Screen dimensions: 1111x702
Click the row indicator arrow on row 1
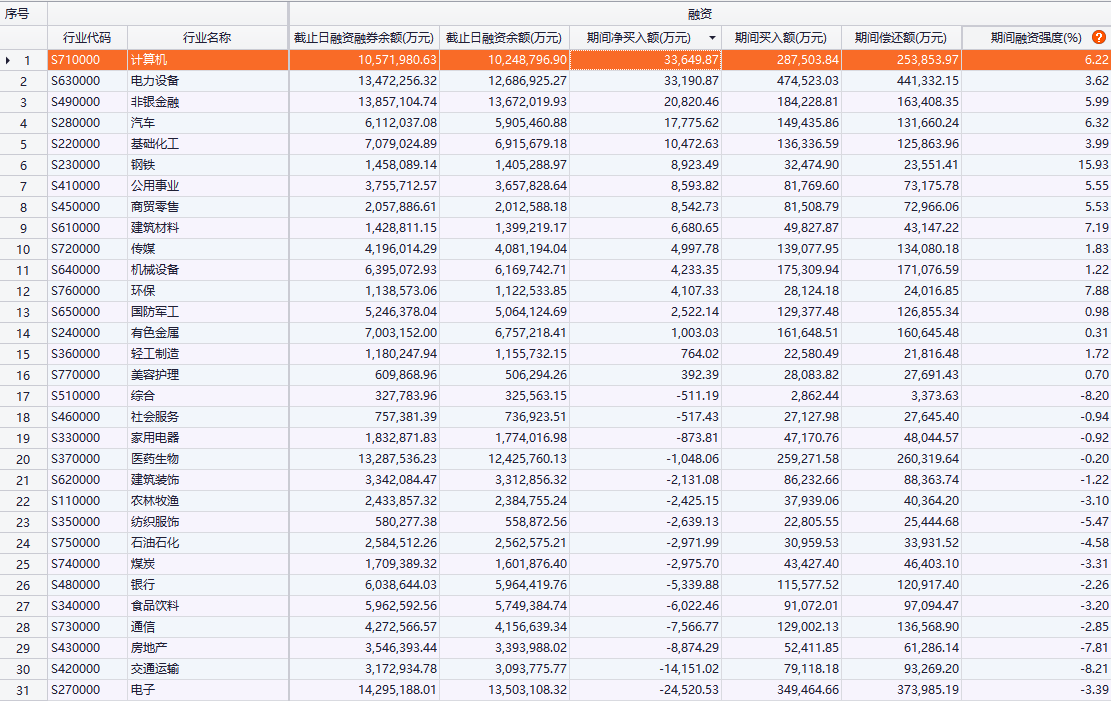pos(8,60)
